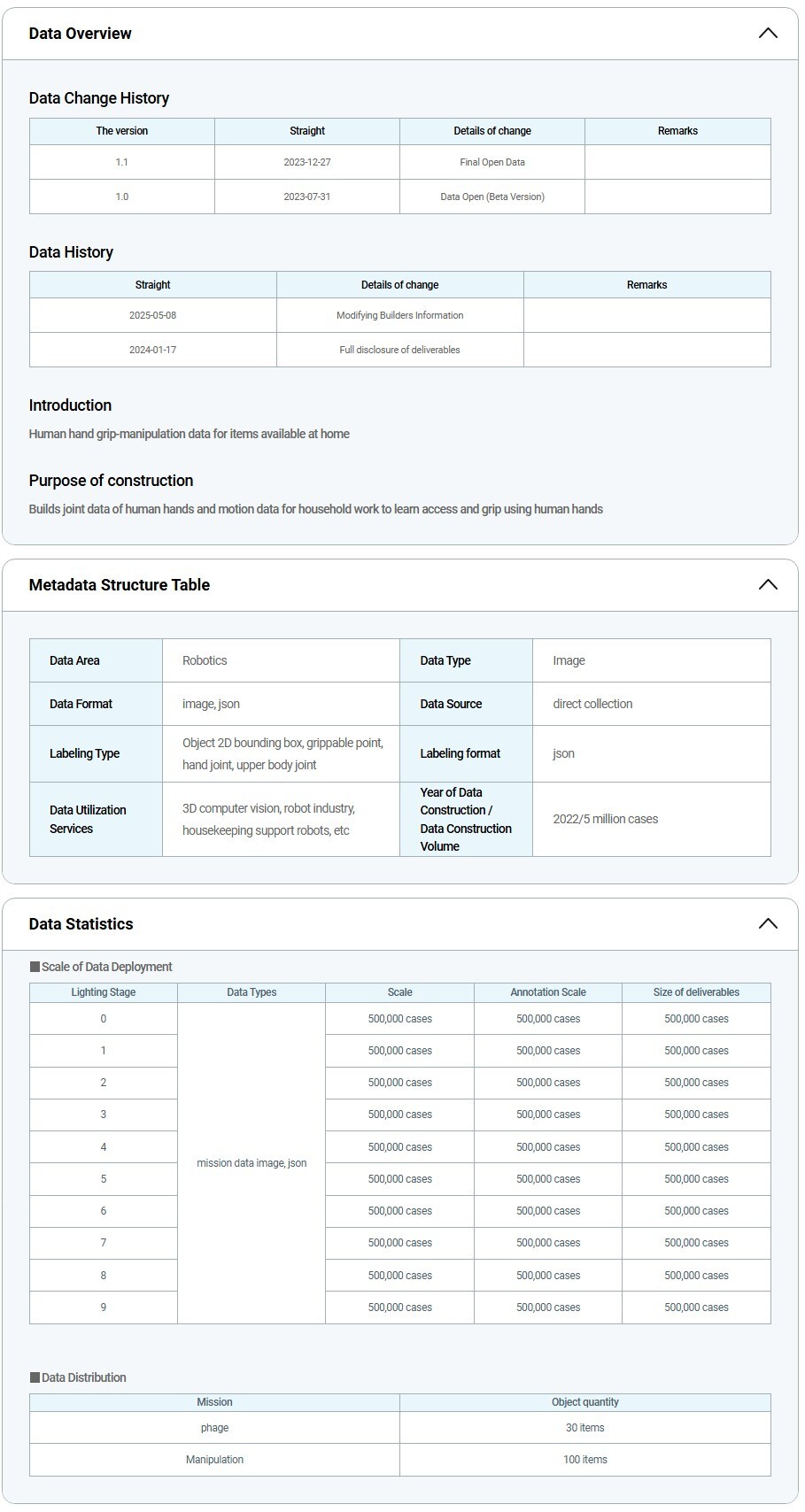Click the Data Overview panel title

[80, 34]
